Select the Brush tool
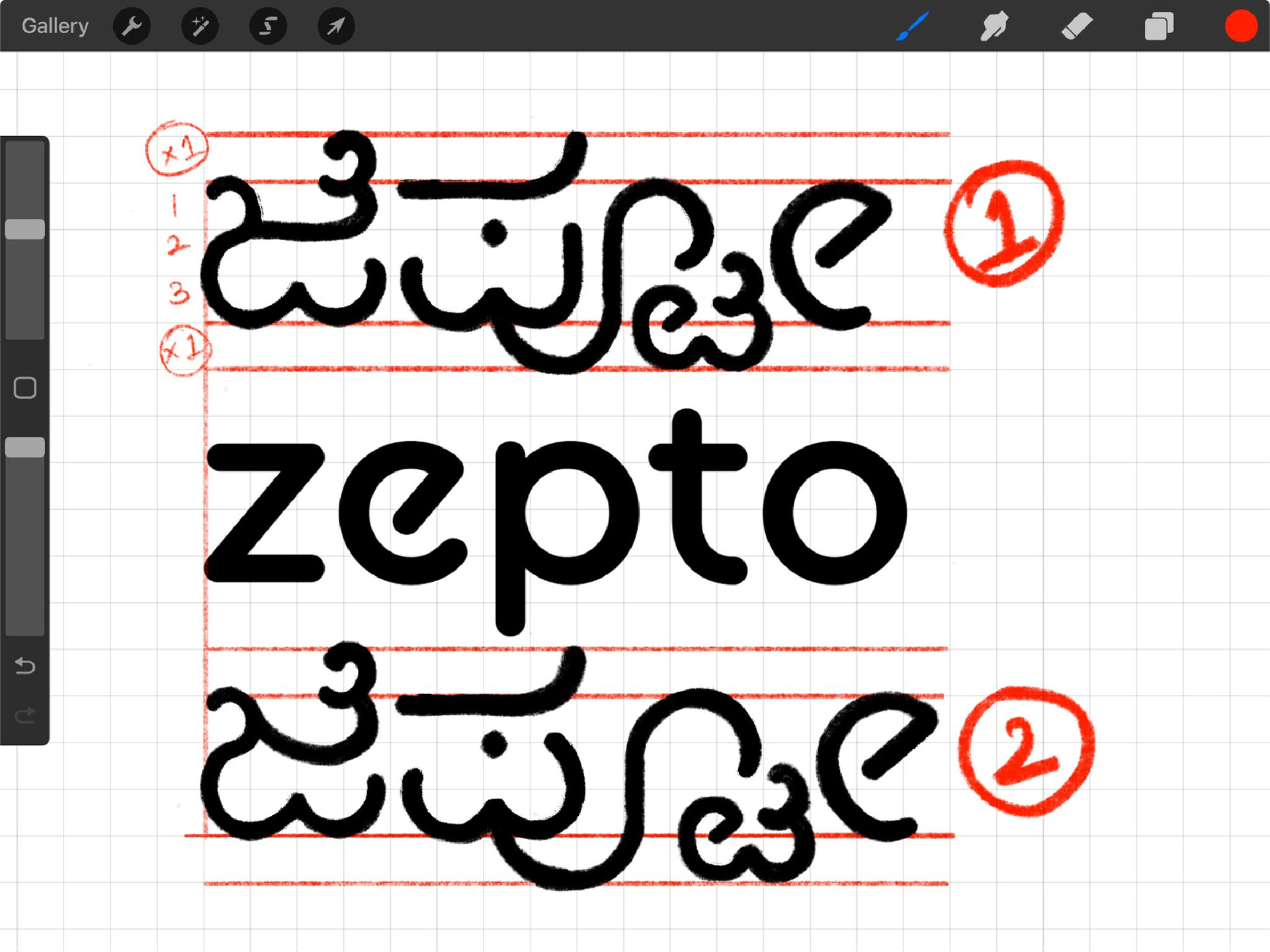Screen dimensions: 1270x952 click(912, 26)
